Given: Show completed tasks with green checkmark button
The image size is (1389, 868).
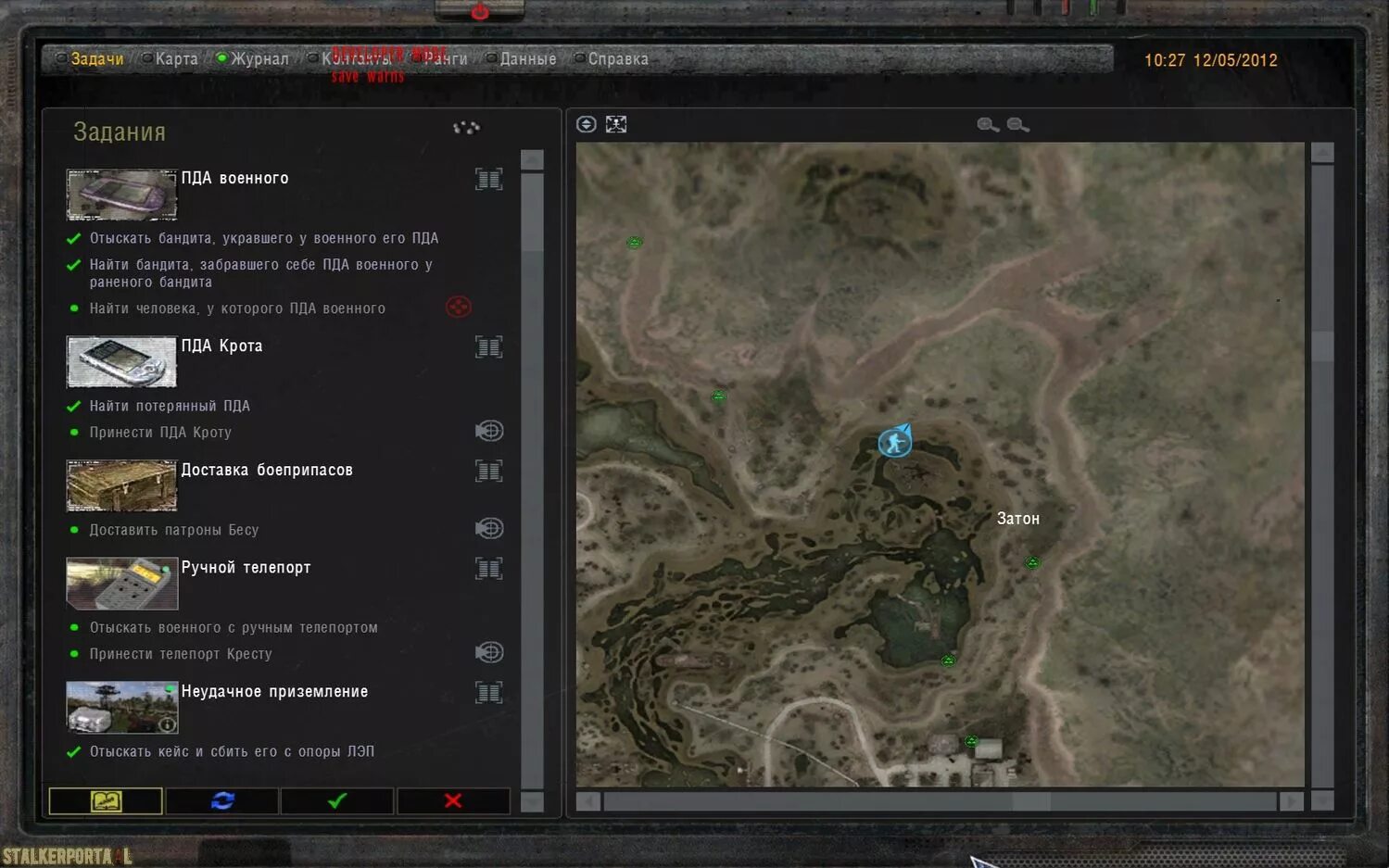Looking at the screenshot, I should [337, 800].
